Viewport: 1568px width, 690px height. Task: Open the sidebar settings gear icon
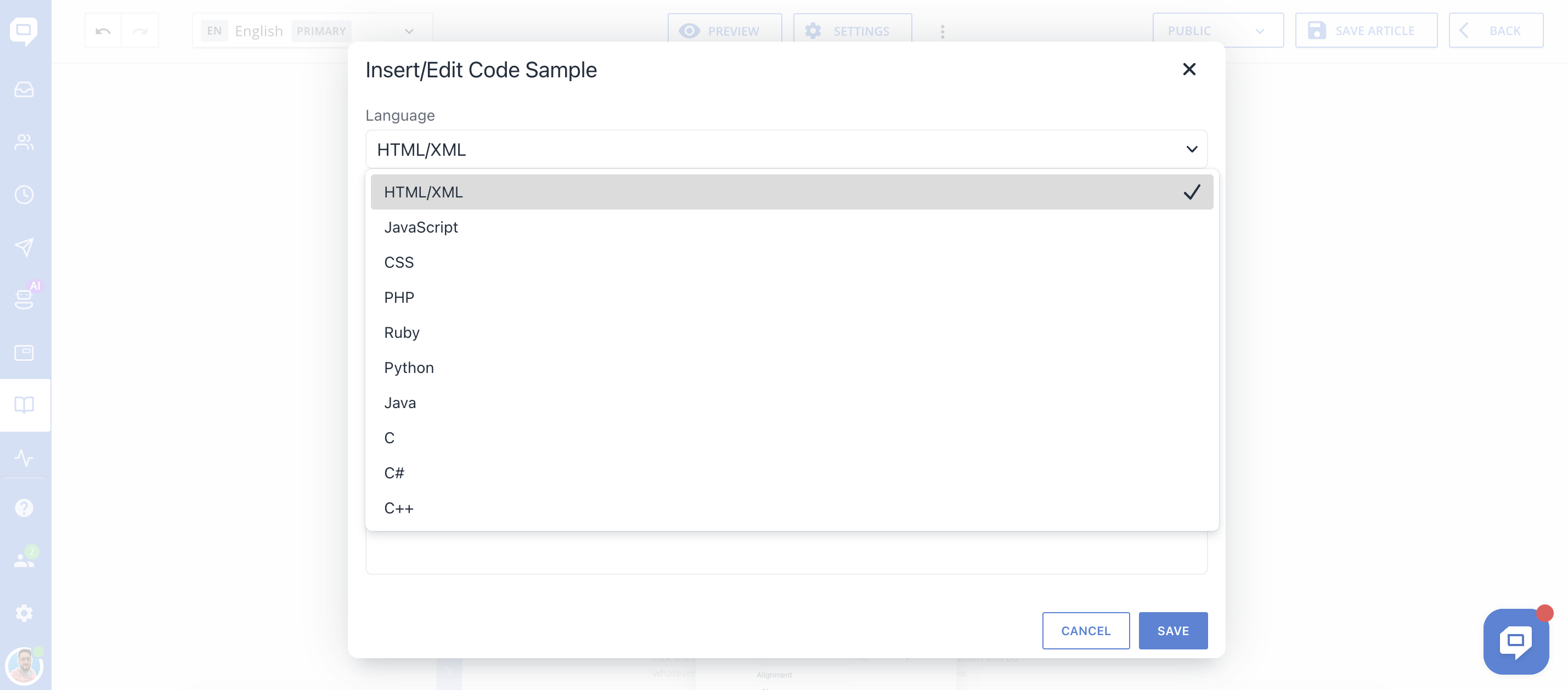(x=24, y=613)
